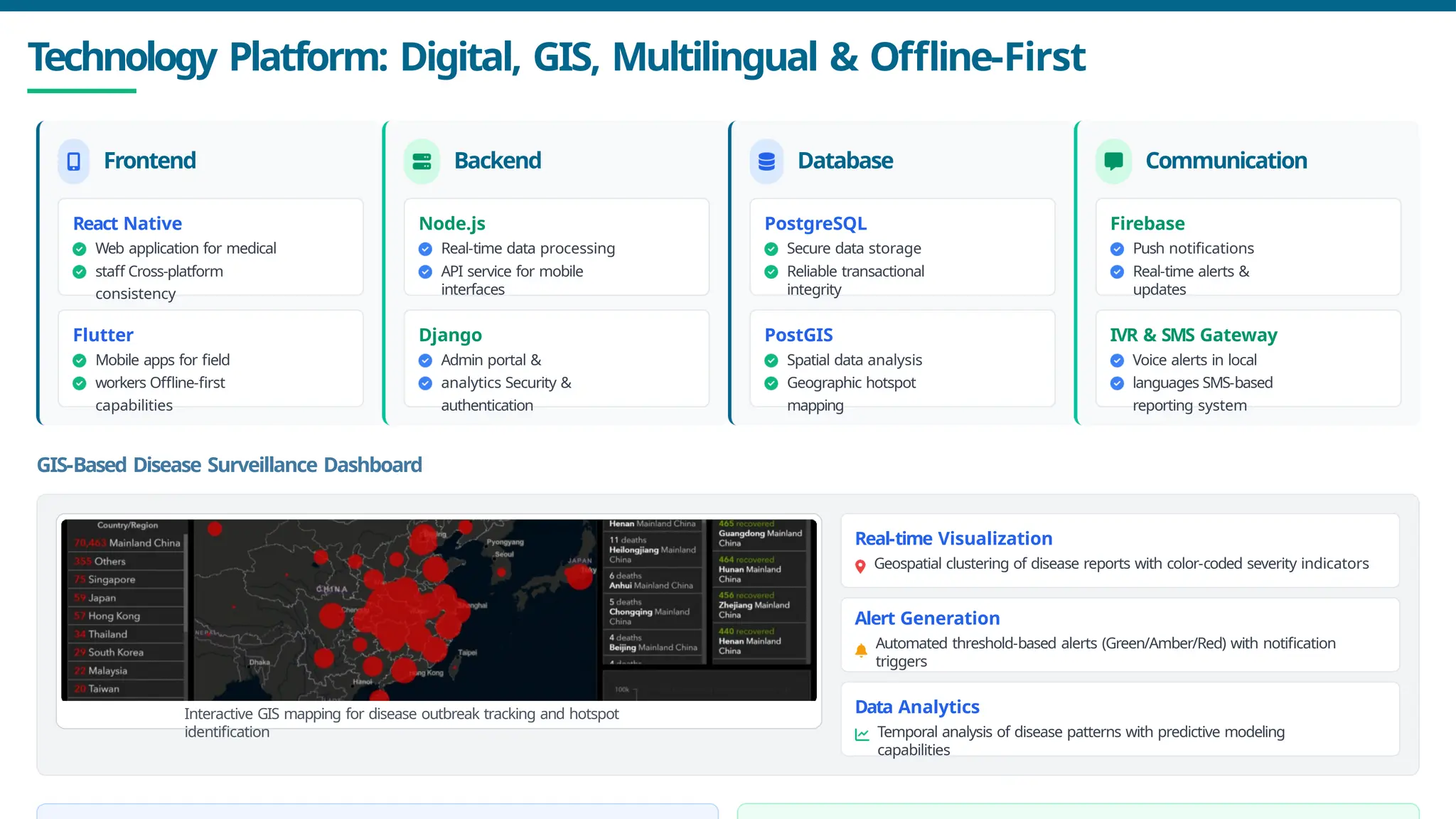Click the 'PostgreSQL' heading

pyautogui.click(x=815, y=224)
